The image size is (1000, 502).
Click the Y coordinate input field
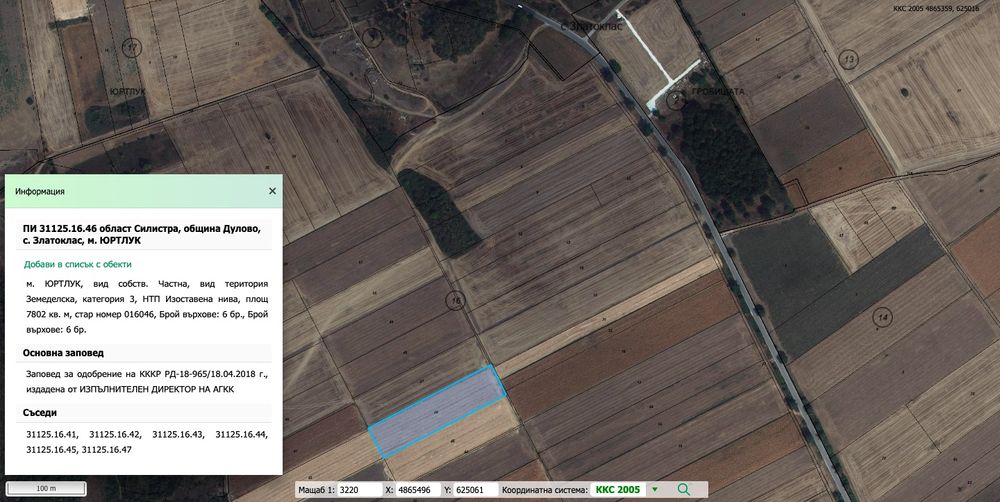(x=476, y=490)
